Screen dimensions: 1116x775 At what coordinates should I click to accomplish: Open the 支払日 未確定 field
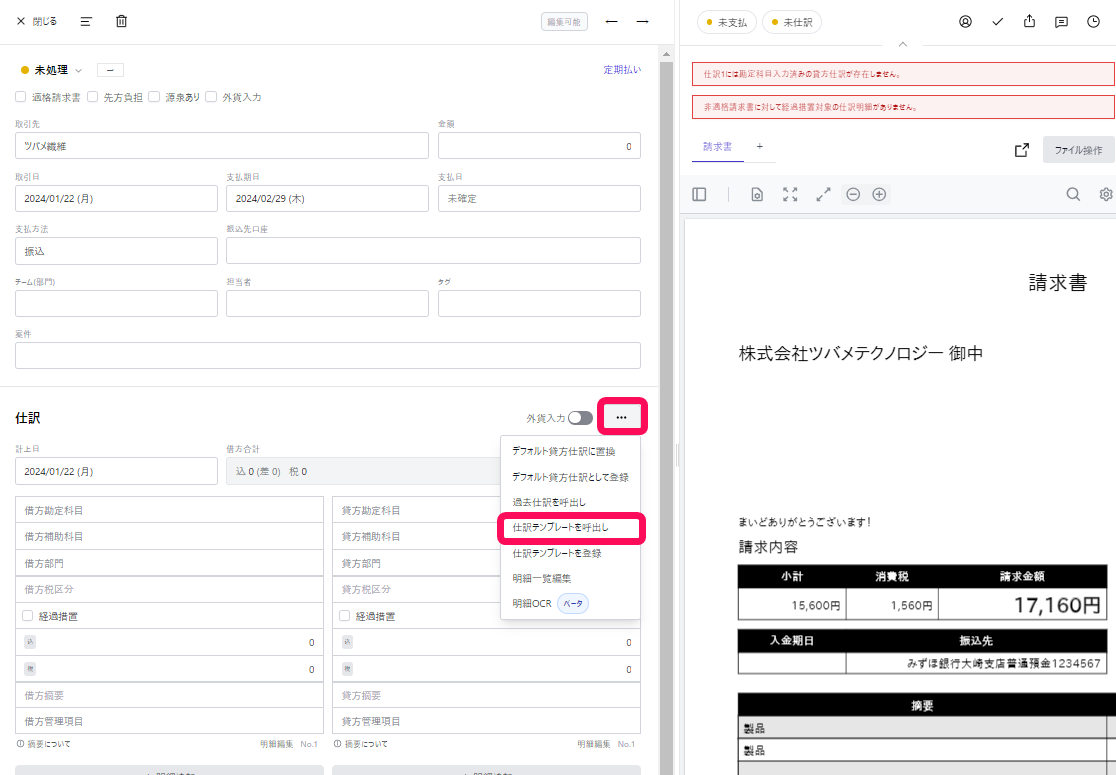(539, 199)
